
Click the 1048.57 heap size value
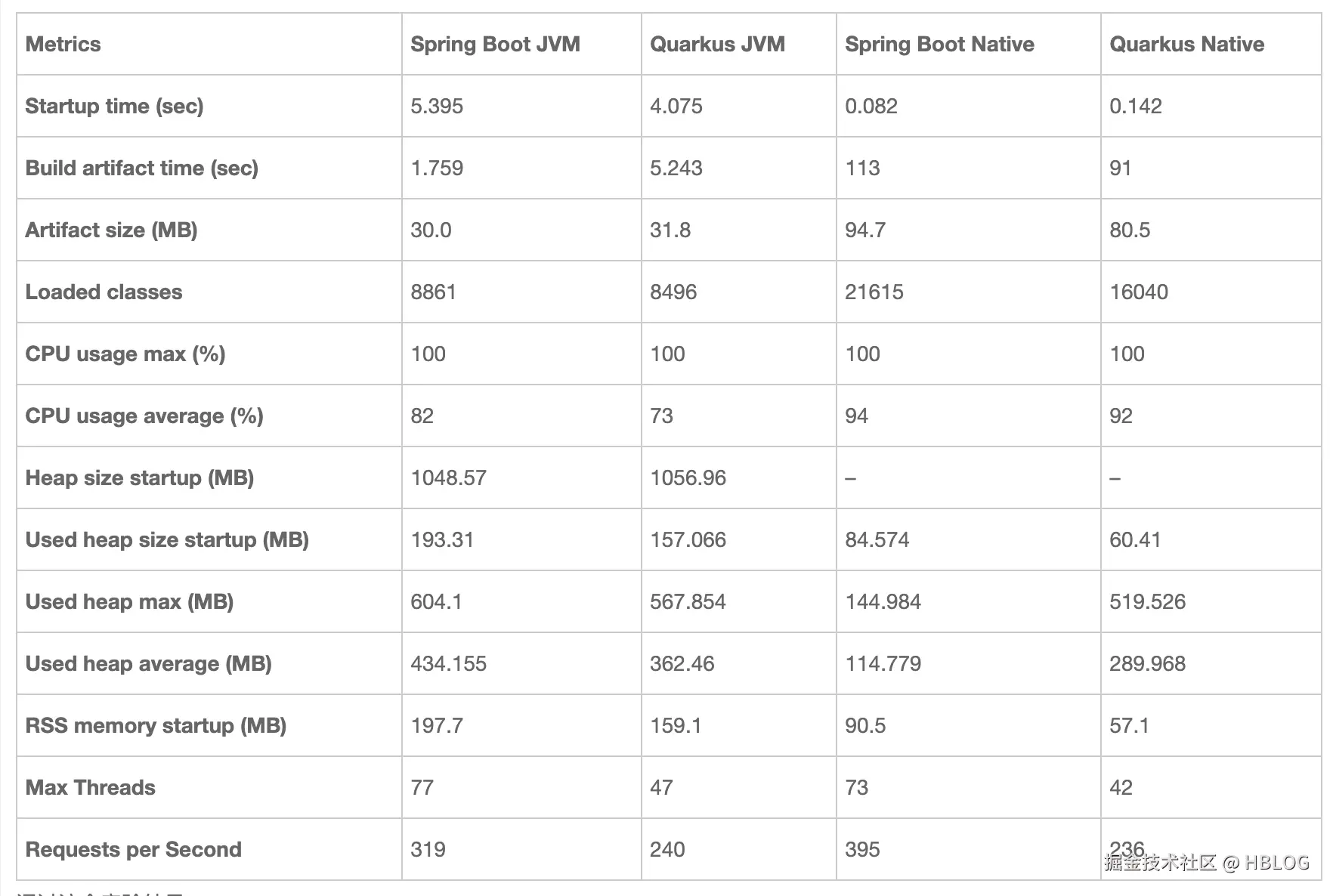coord(448,478)
